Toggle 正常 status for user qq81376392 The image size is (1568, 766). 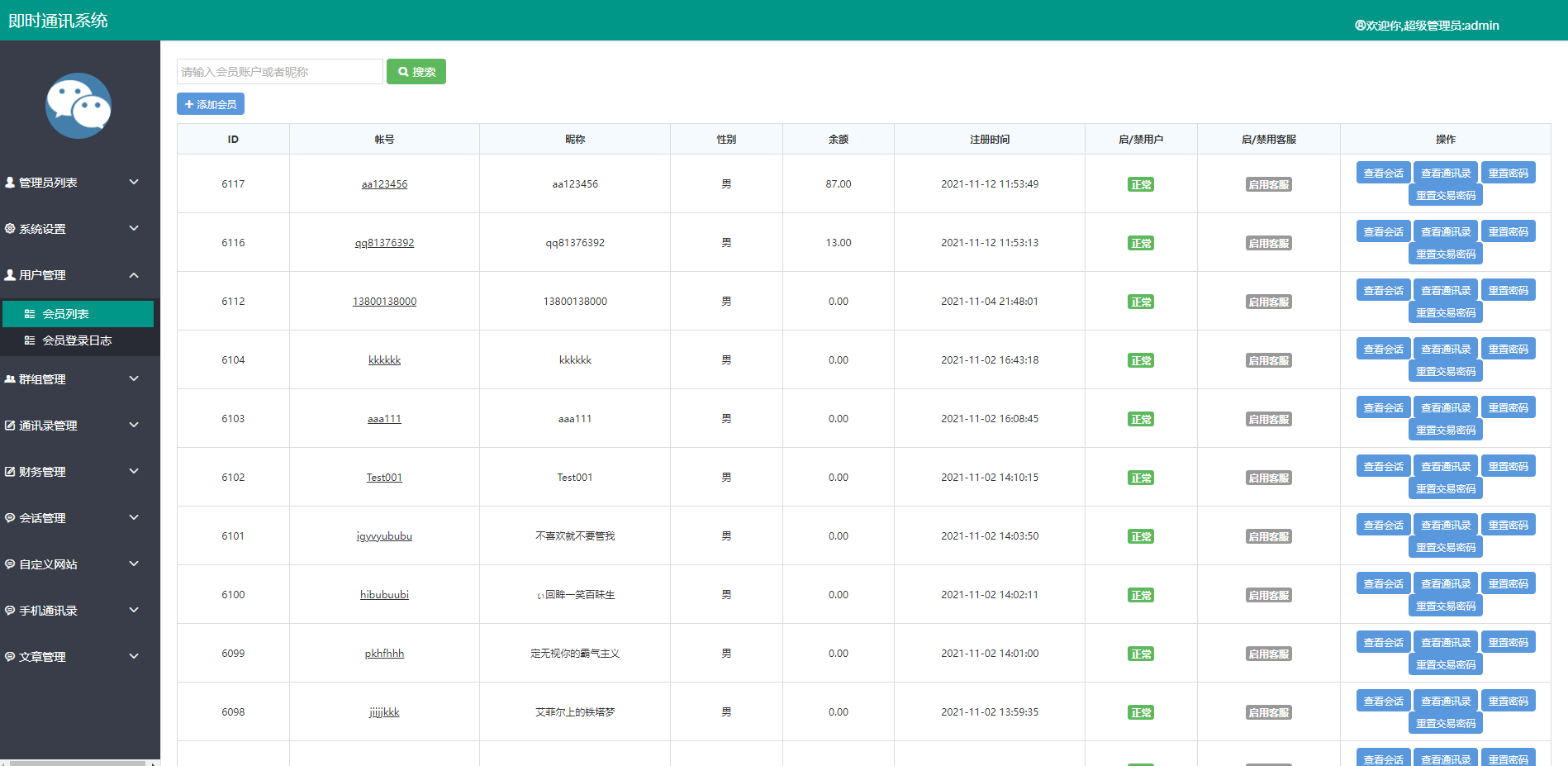[1141, 243]
